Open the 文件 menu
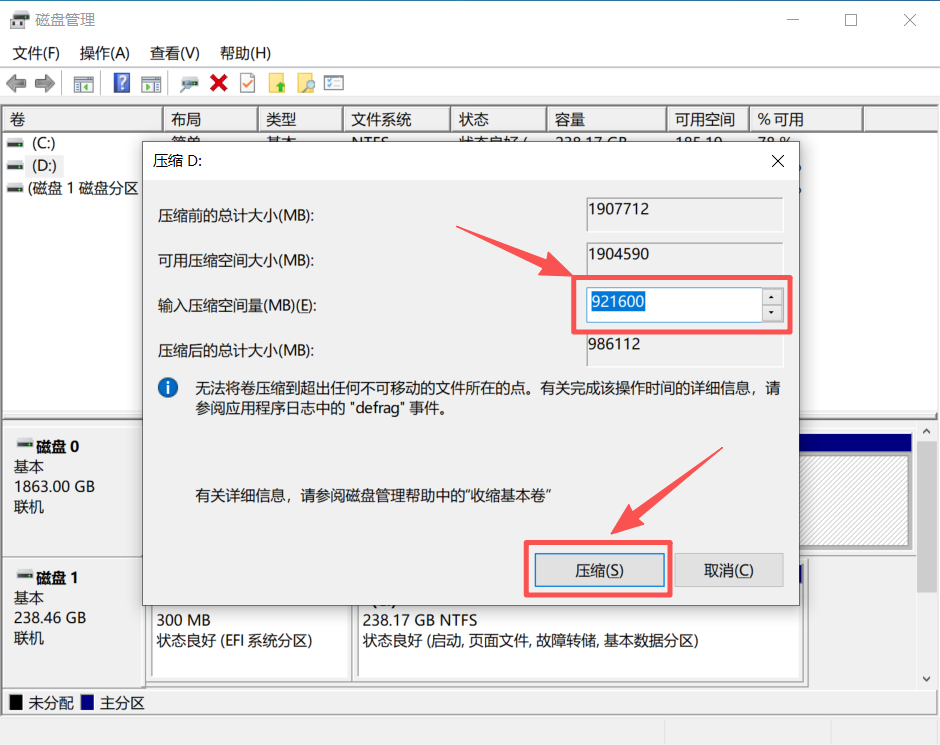The height and width of the screenshot is (745, 940). pos(35,52)
